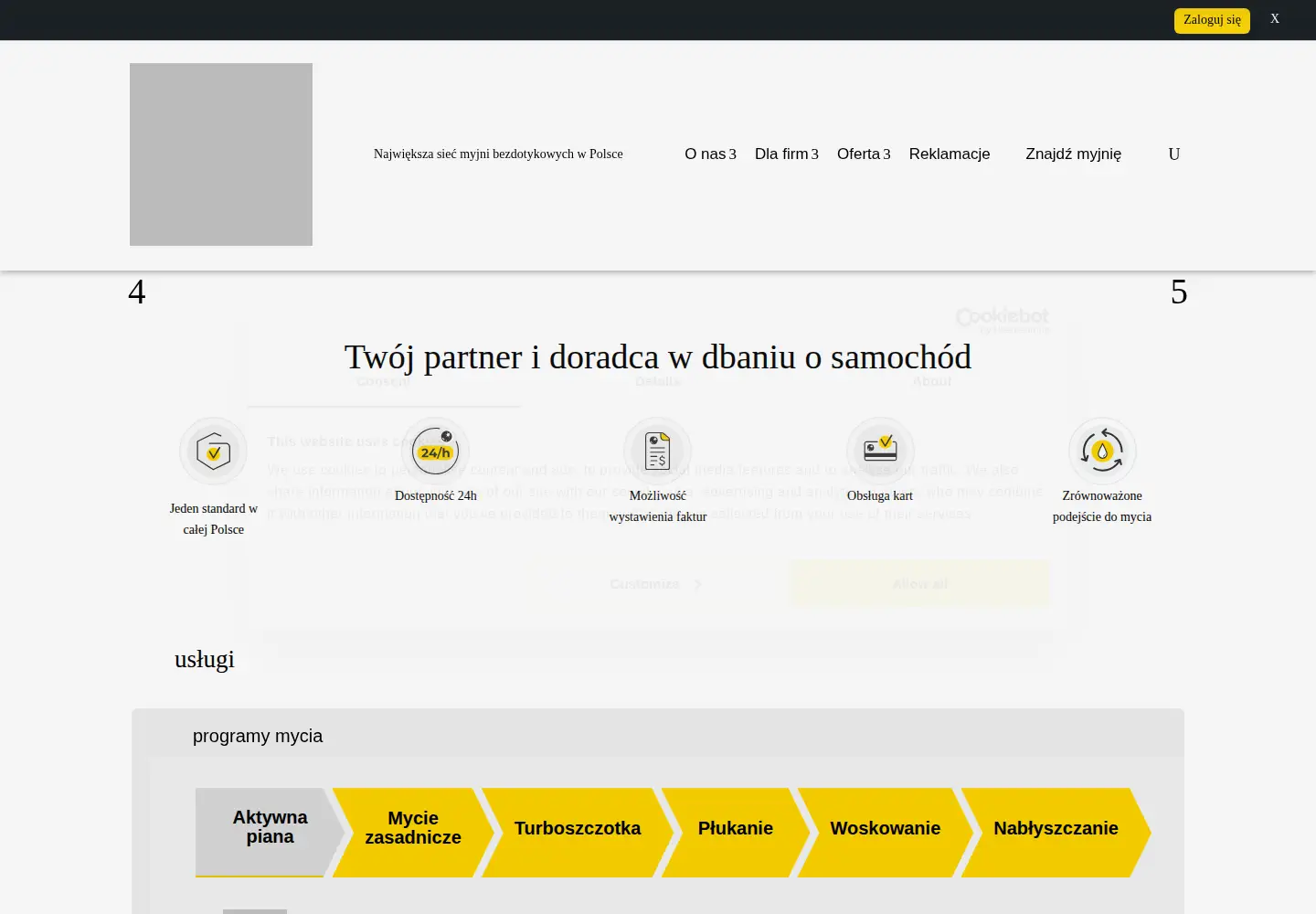This screenshot has height=914, width=1316.
Task: Click the 'programy mycia' panel title
Action: click(x=258, y=736)
